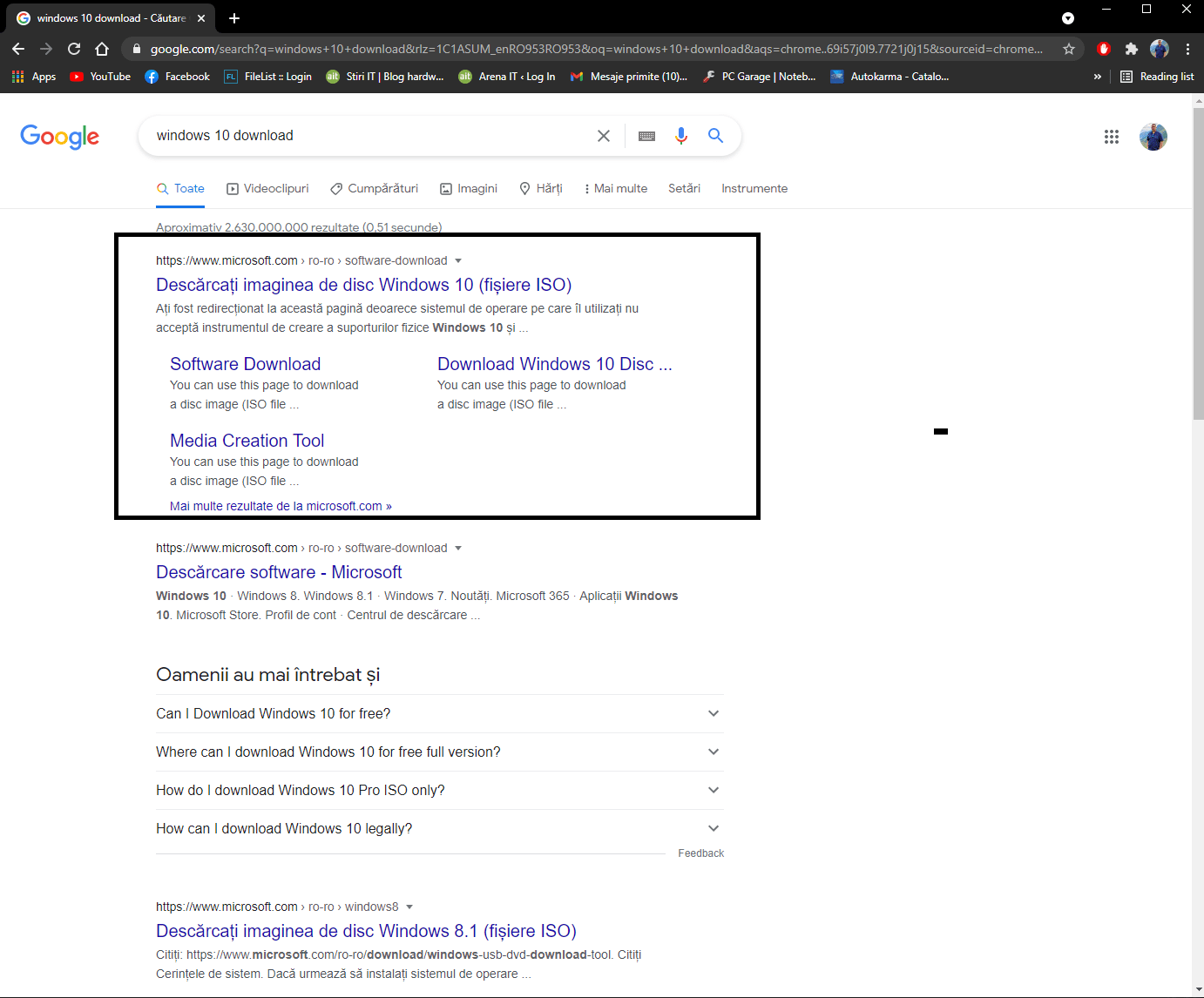Image resolution: width=1204 pixels, height=998 pixels.
Task: Open the Autokarma Catalo bookmark
Action: 889,77
